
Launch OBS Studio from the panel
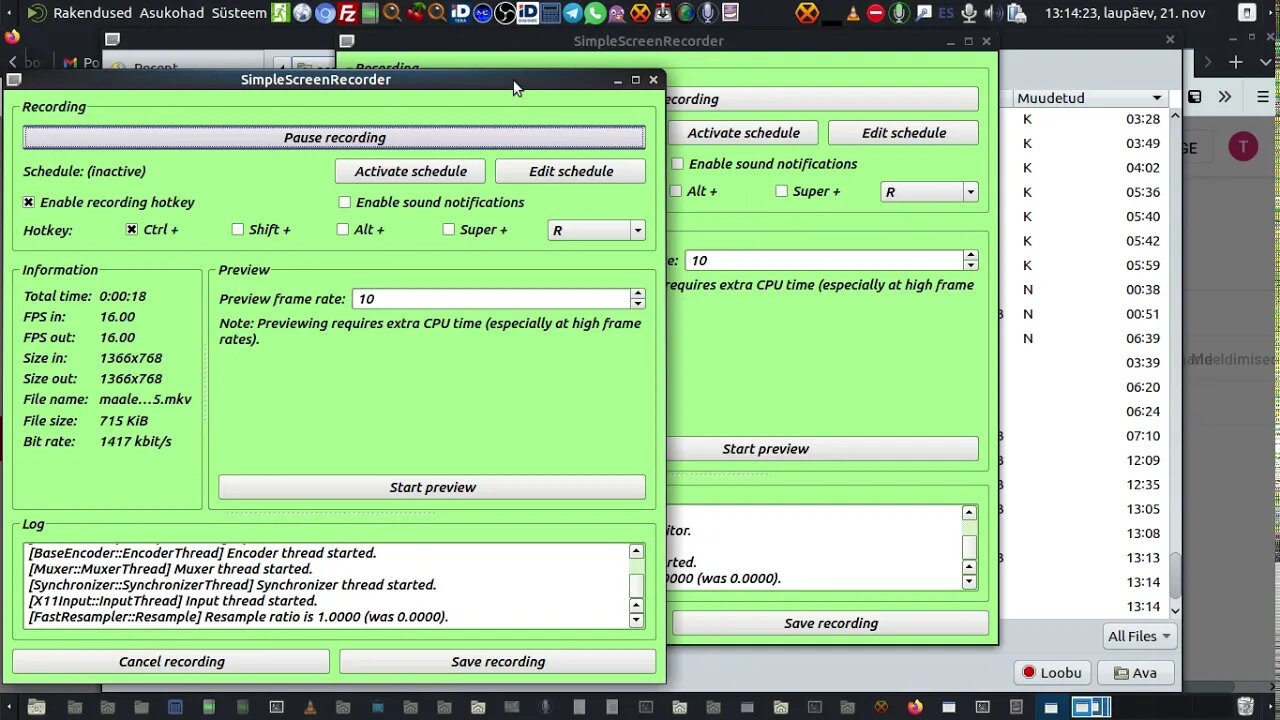tap(505, 13)
